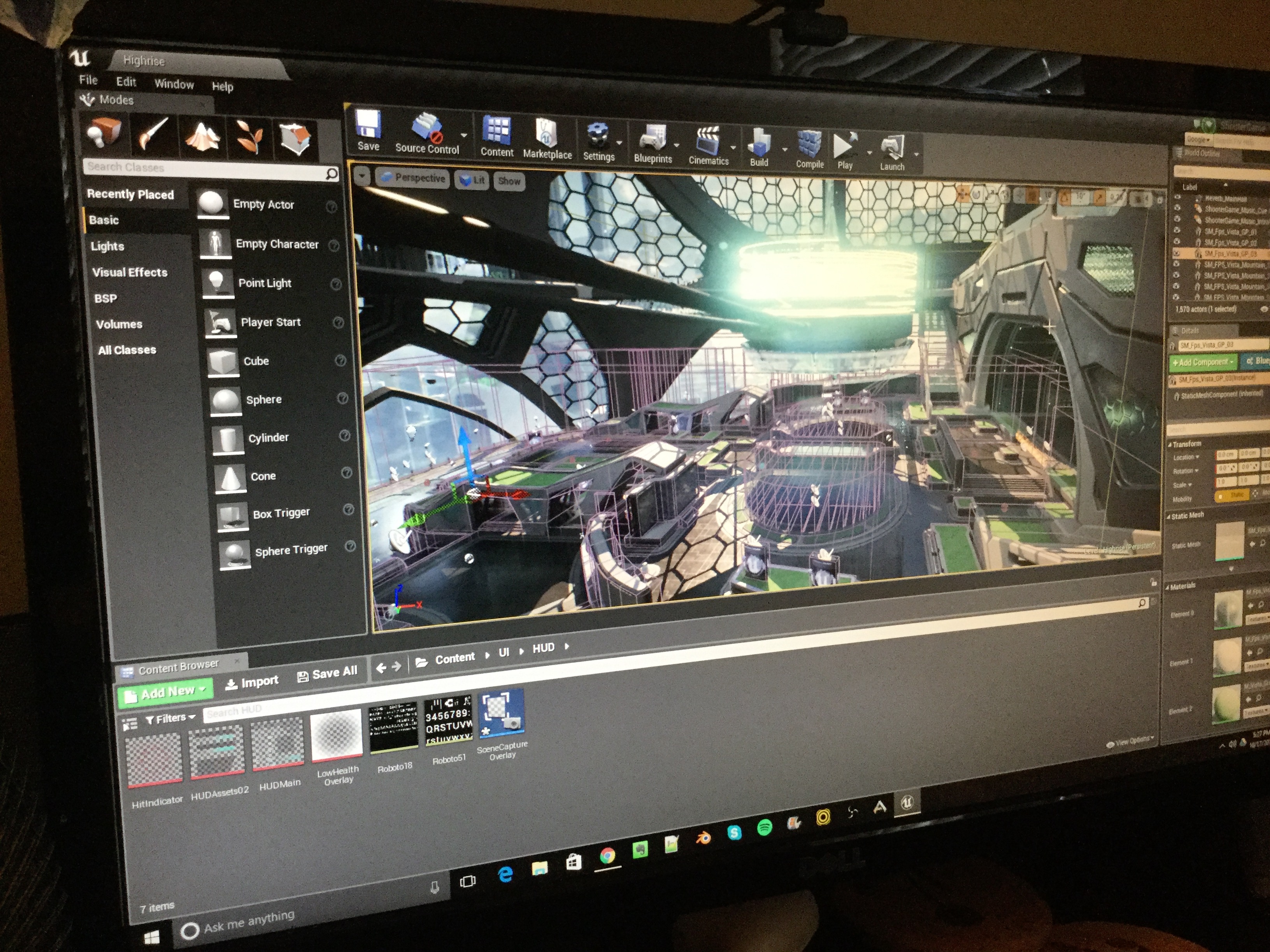The image size is (1270, 952).
Task: Select the Element 2 material swatch
Action: tap(1226, 704)
